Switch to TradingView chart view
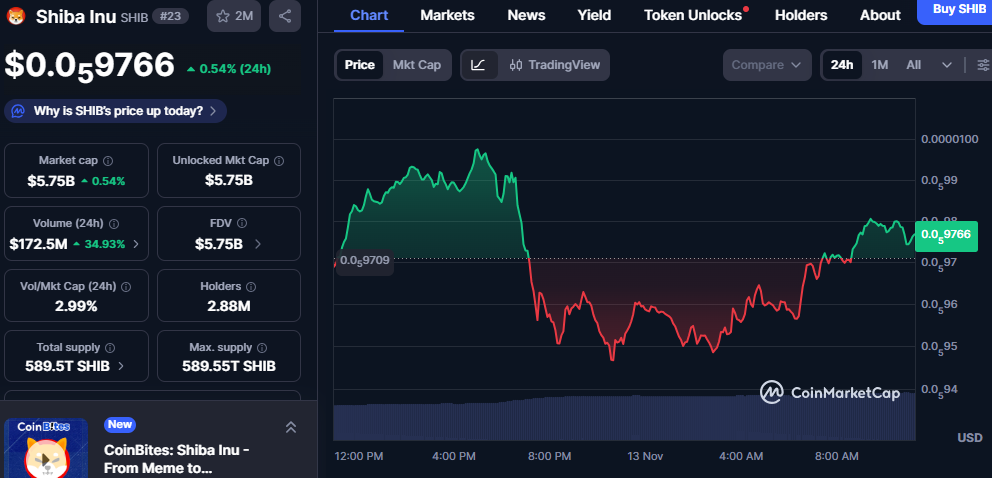 point(554,65)
